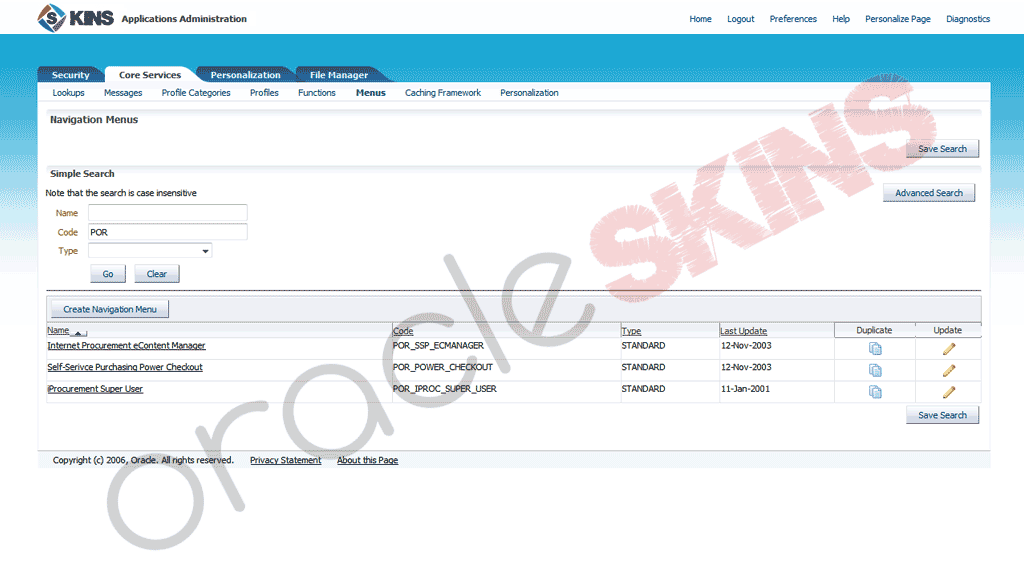Select the 11-Jan-2001 date cell
The width and height of the screenshot is (1024, 580).
pyautogui.click(x=745, y=389)
